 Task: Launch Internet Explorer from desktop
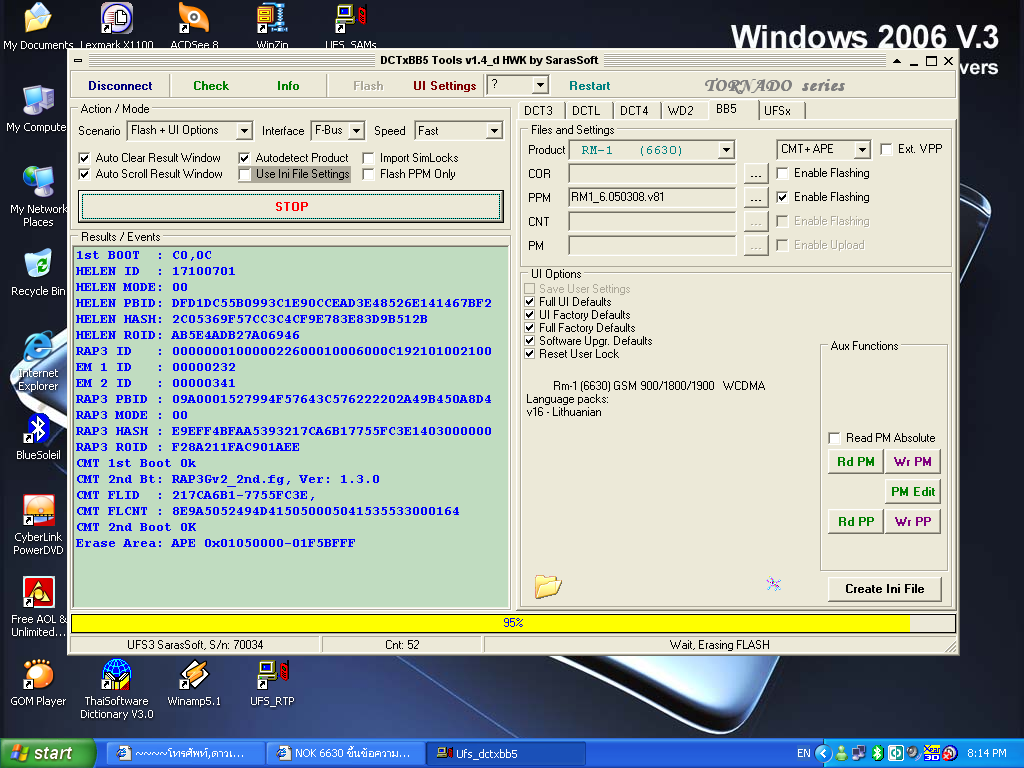tap(38, 362)
